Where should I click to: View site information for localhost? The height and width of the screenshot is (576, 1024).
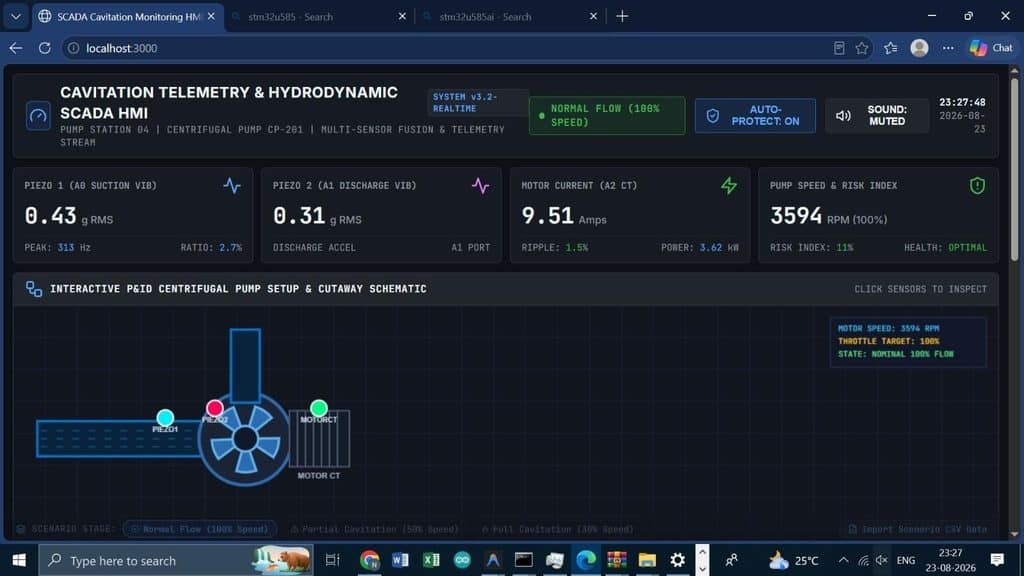point(74,48)
